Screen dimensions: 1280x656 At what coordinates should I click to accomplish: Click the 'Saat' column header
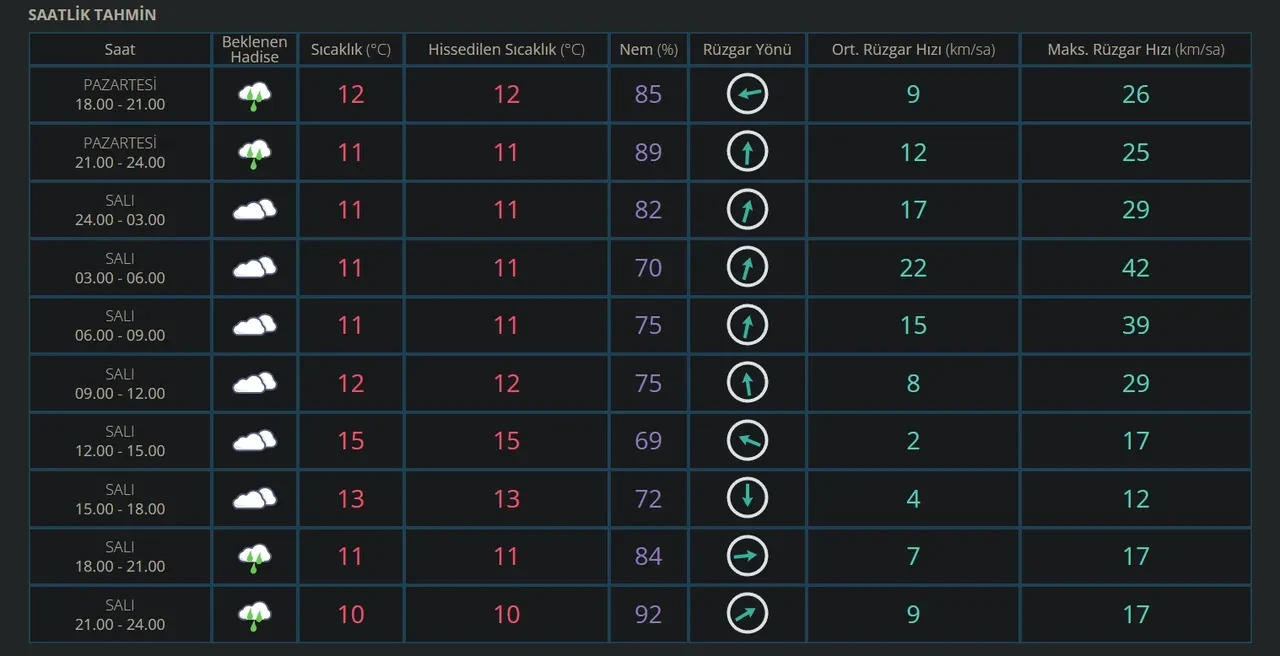tap(120, 49)
